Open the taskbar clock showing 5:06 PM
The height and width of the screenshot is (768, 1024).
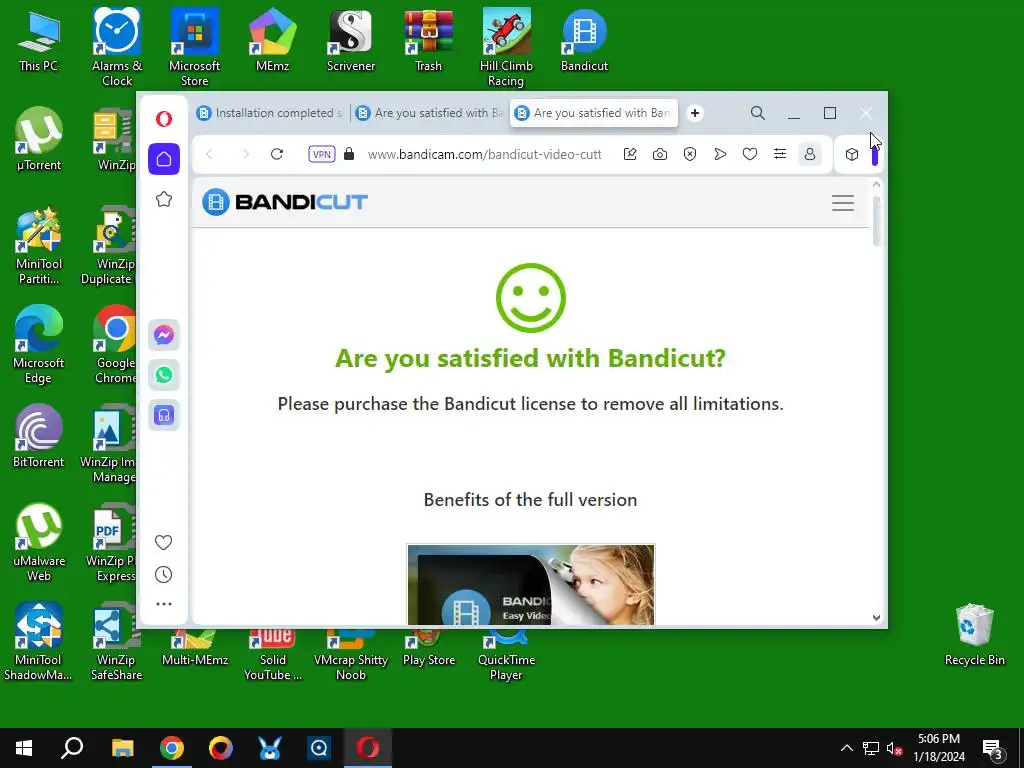tap(939, 748)
